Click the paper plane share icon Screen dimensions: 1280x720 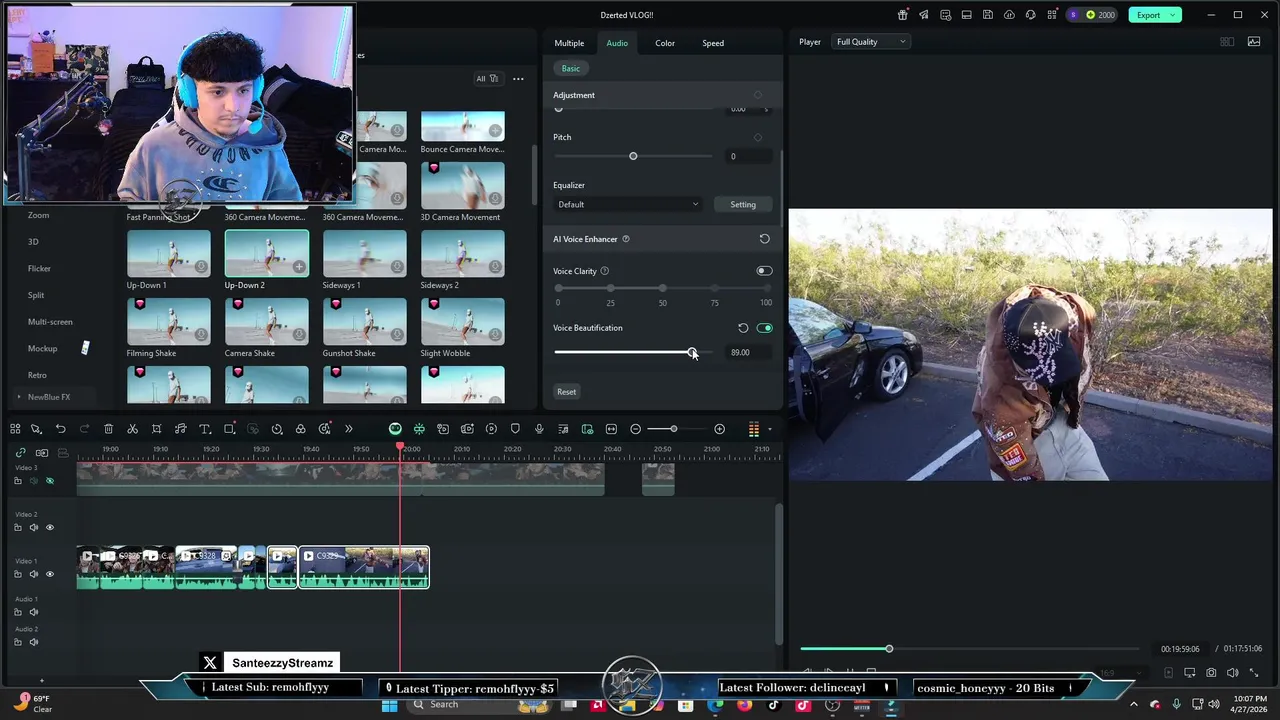pos(924,15)
